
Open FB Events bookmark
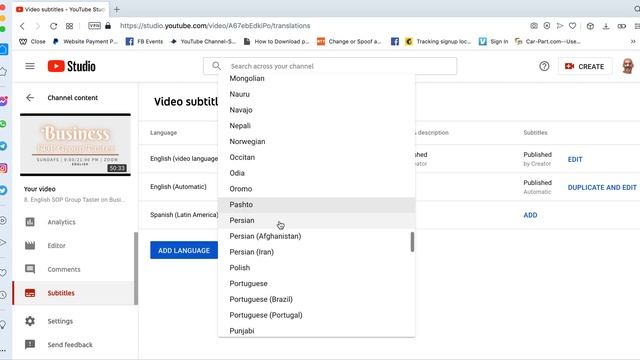pos(144,42)
